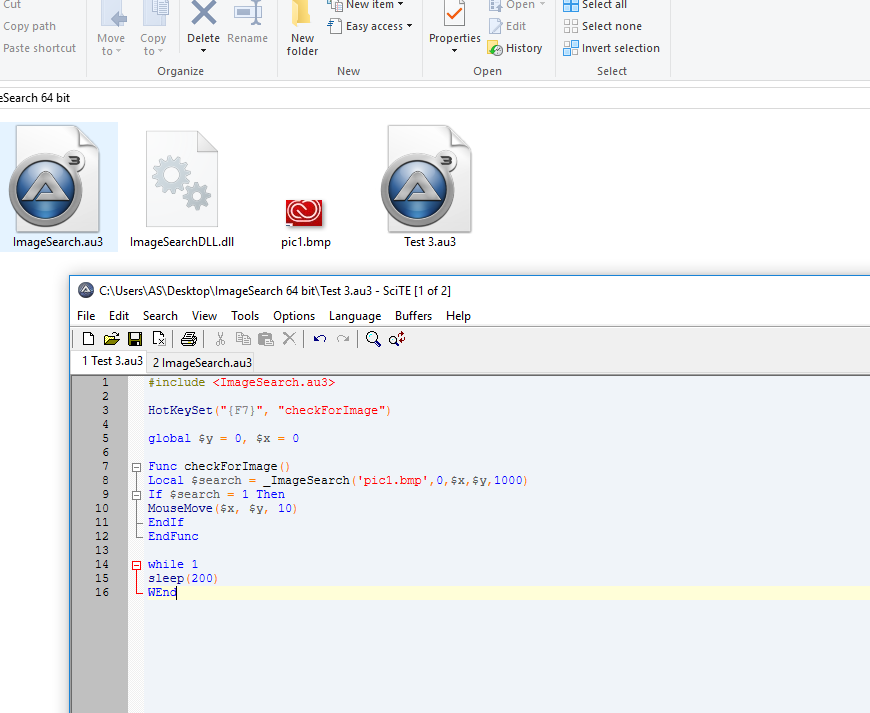Click the Replace icon in the toolbar
The height and width of the screenshot is (713, 870).
coord(396,339)
